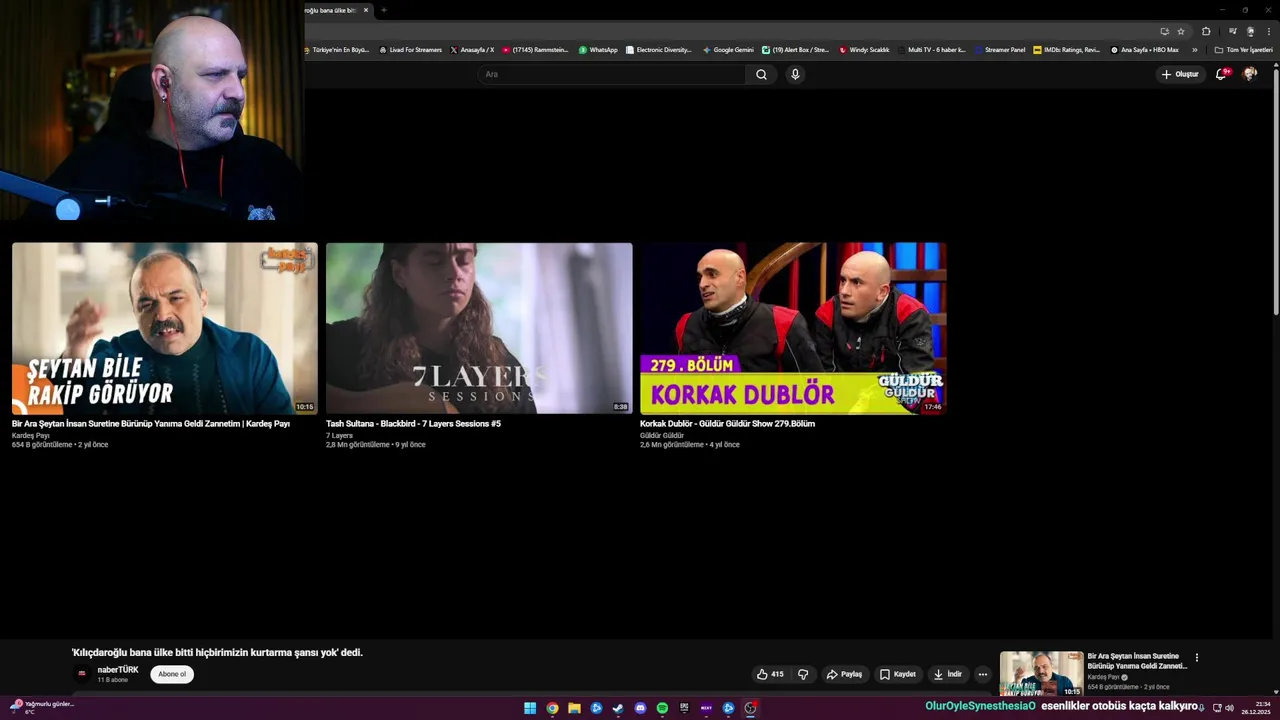The width and height of the screenshot is (1280, 720).
Task: Open the weather widget on taskbar
Action: point(42,707)
